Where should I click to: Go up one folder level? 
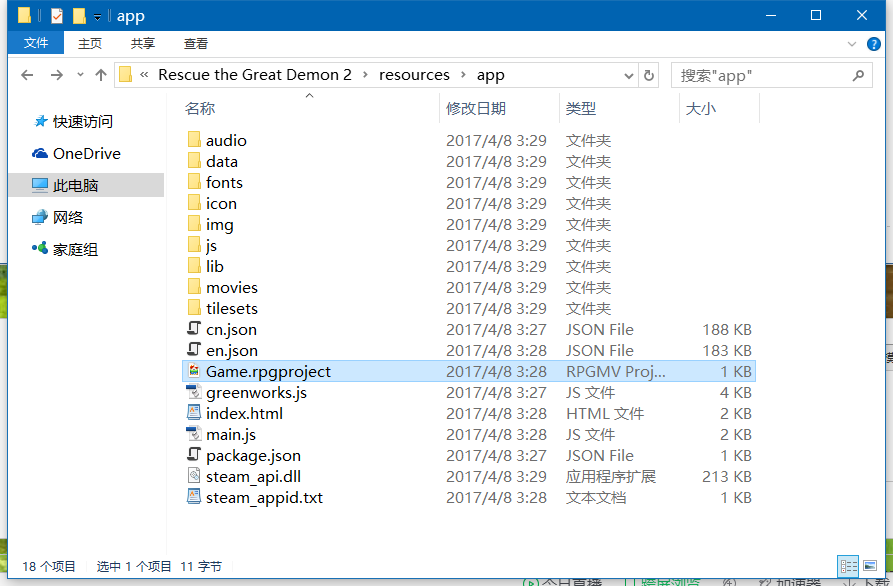click(101, 75)
